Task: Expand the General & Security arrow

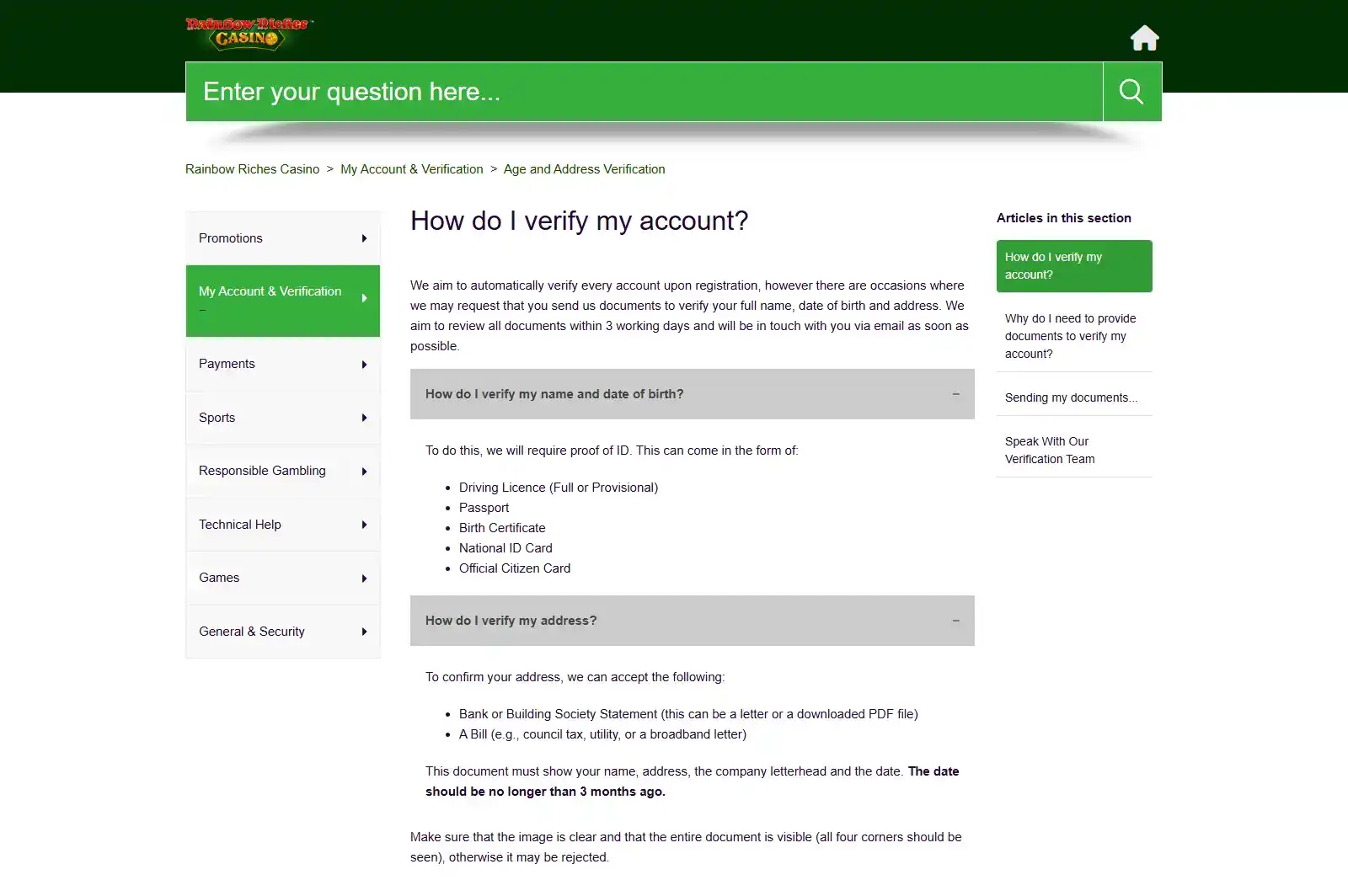Action: [364, 632]
